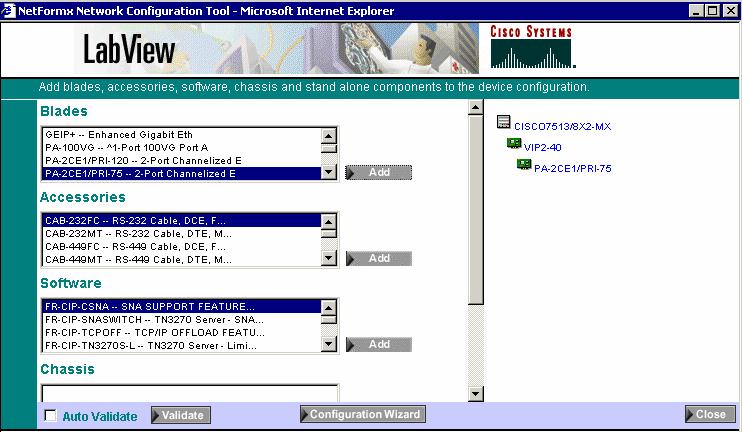Viewport: 742px width, 432px height.
Task: Click the Internet Explorer title bar icon
Action: pyautogui.click(x=9, y=10)
